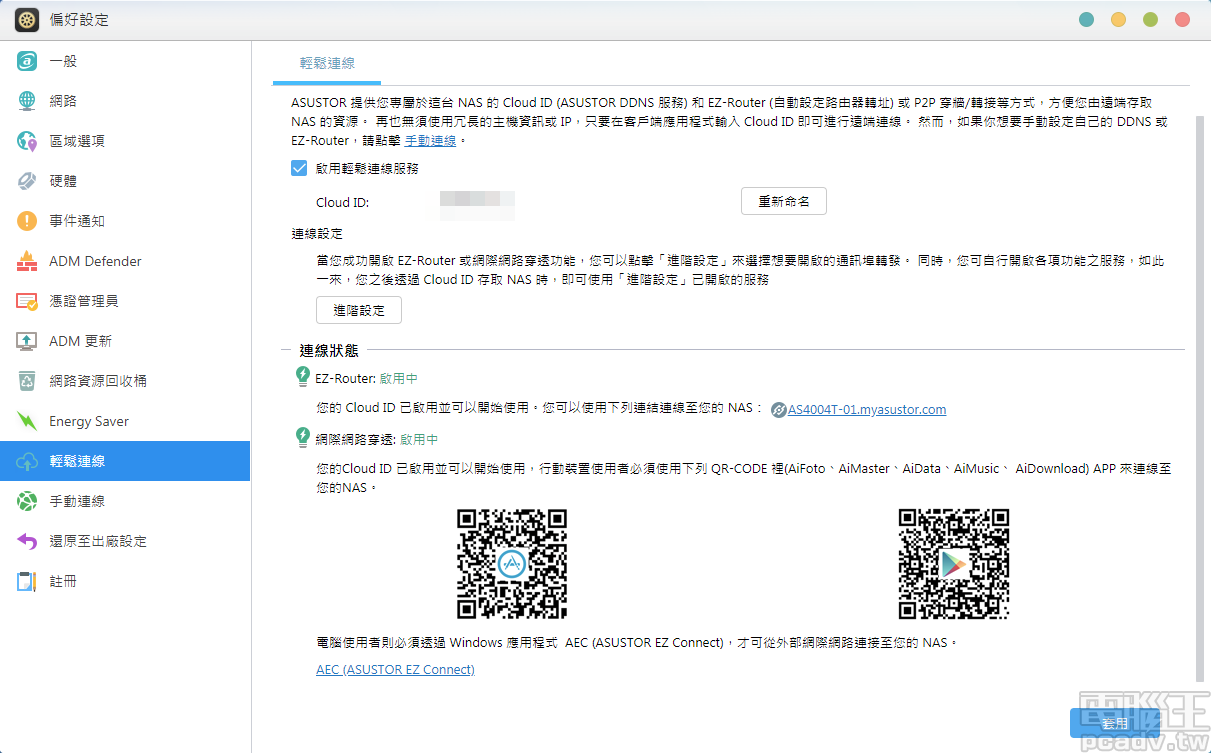The width and height of the screenshot is (1211, 753).
Task: Click the 偏好設定 gear icon
Action: pos(27,18)
